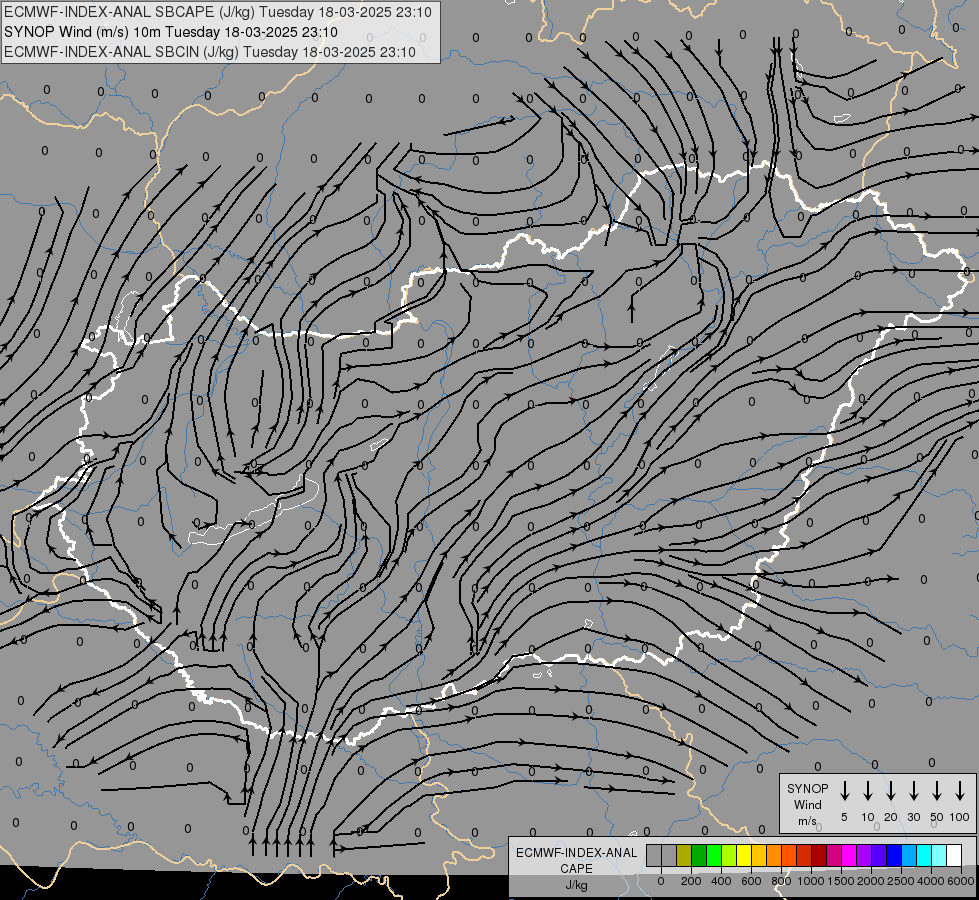Click the 400 tick value on CAPE scale
Image resolution: width=979 pixels, height=900 pixels.
coord(721,881)
